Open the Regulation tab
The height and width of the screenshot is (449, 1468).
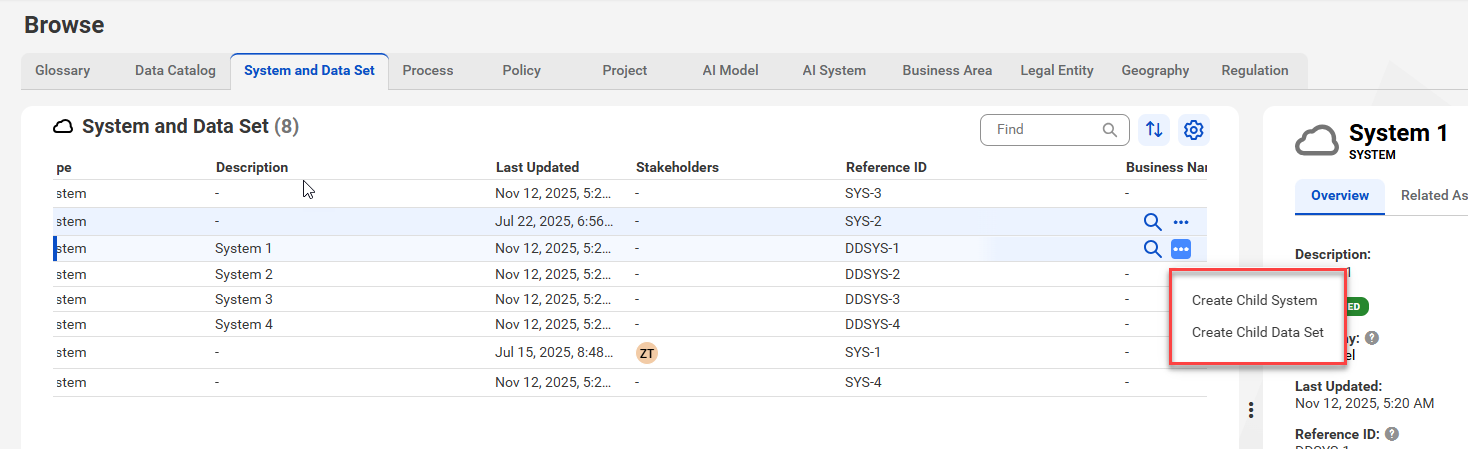pyautogui.click(x=1255, y=71)
